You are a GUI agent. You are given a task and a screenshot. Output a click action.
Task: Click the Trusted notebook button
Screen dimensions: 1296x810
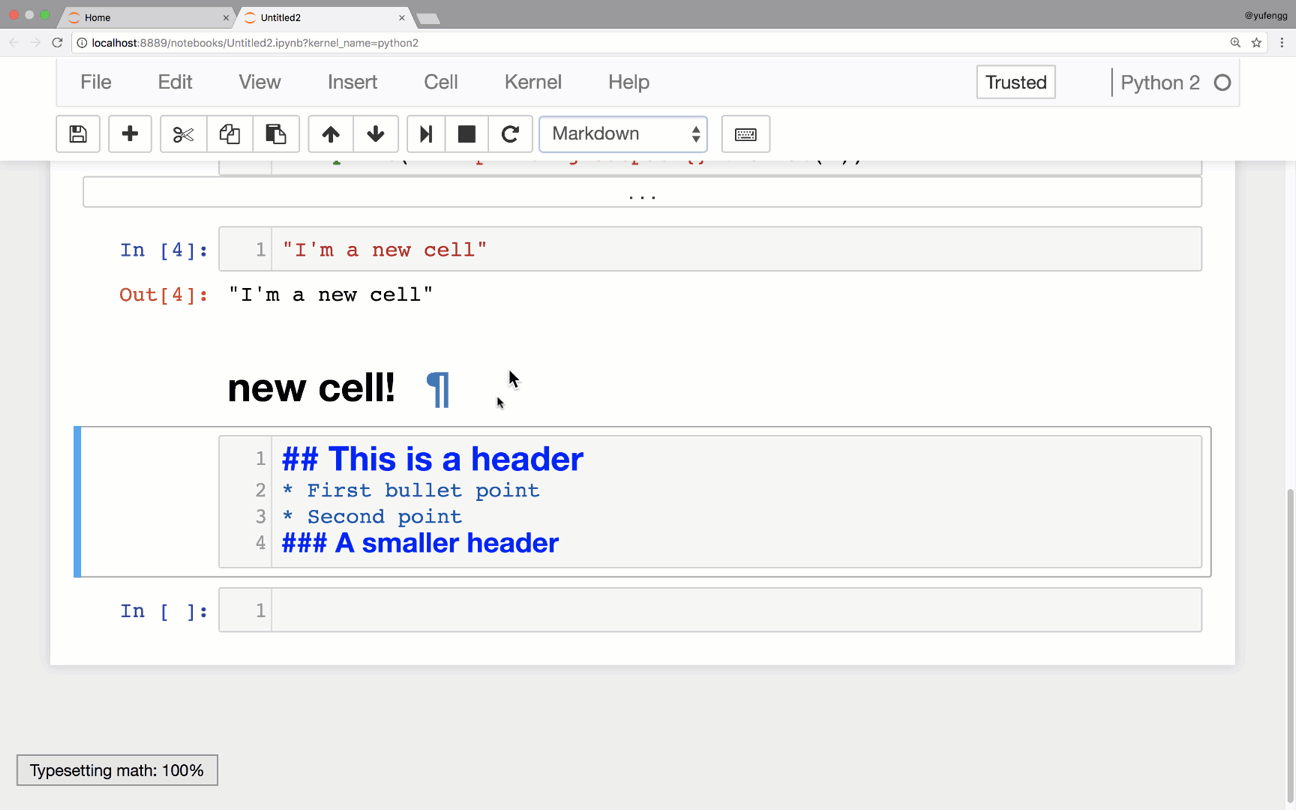pyautogui.click(x=1015, y=82)
